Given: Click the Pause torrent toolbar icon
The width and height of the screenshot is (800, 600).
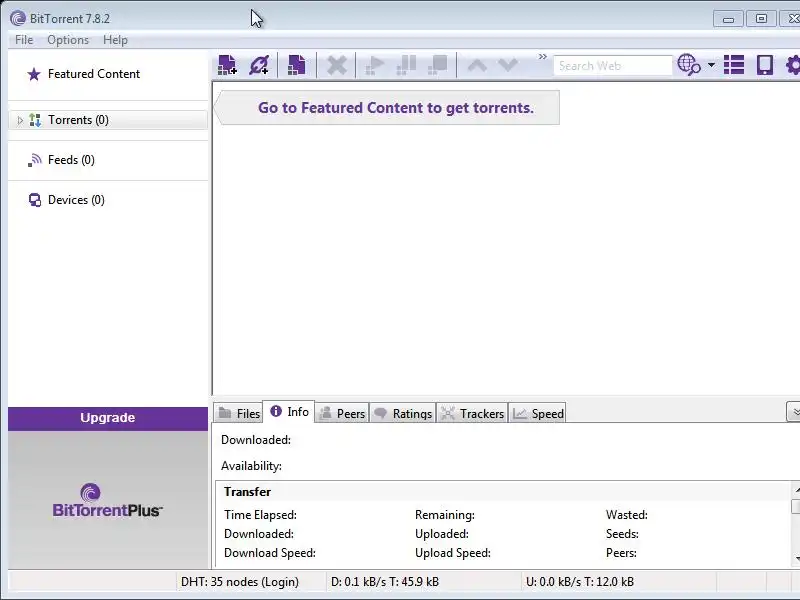Looking at the screenshot, I should 406,65.
